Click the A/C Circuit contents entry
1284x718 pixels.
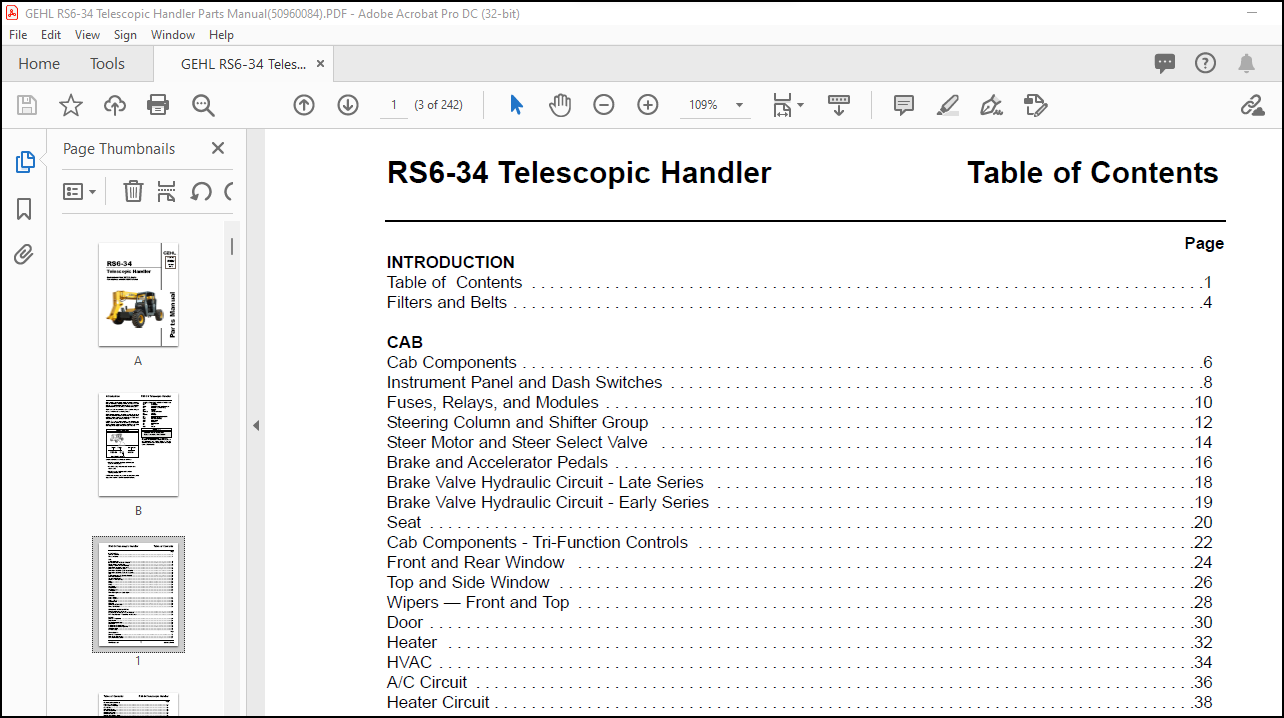[x=799, y=682]
